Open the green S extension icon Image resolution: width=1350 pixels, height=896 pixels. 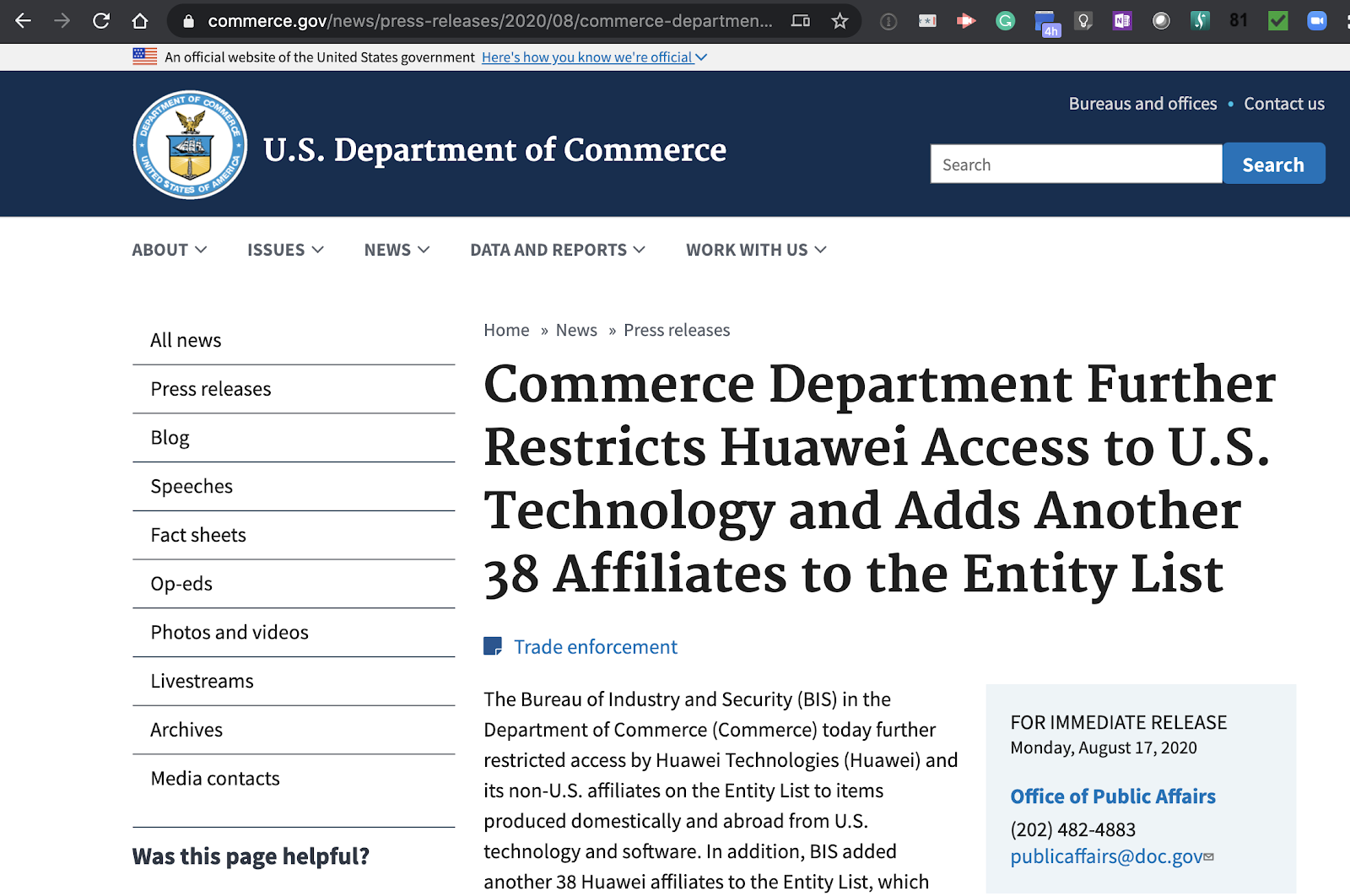click(x=1200, y=21)
